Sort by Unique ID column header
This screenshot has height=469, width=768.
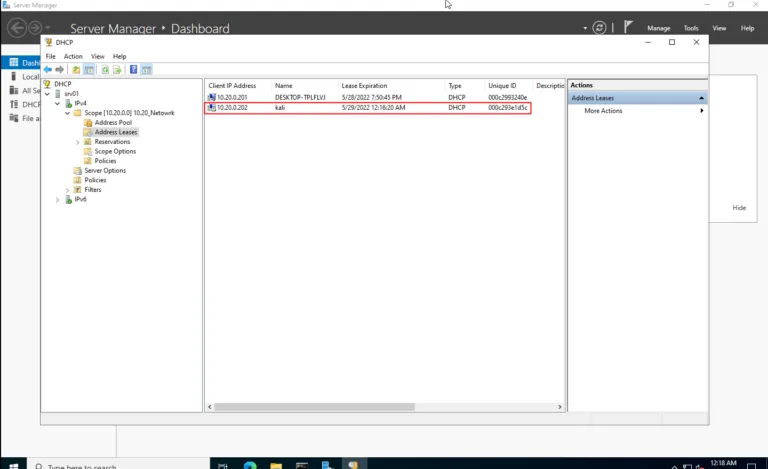point(508,86)
